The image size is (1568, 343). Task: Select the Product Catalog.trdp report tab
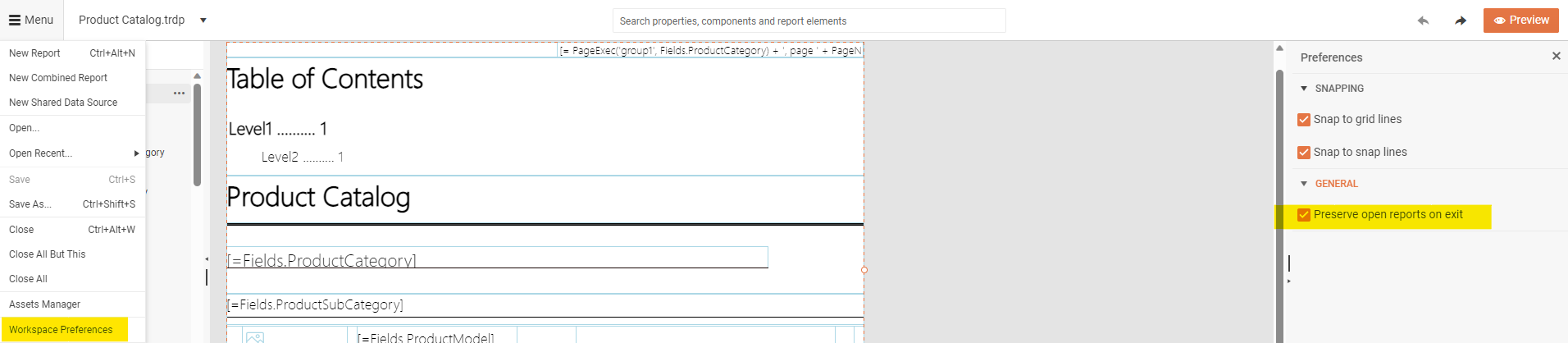click(x=131, y=20)
